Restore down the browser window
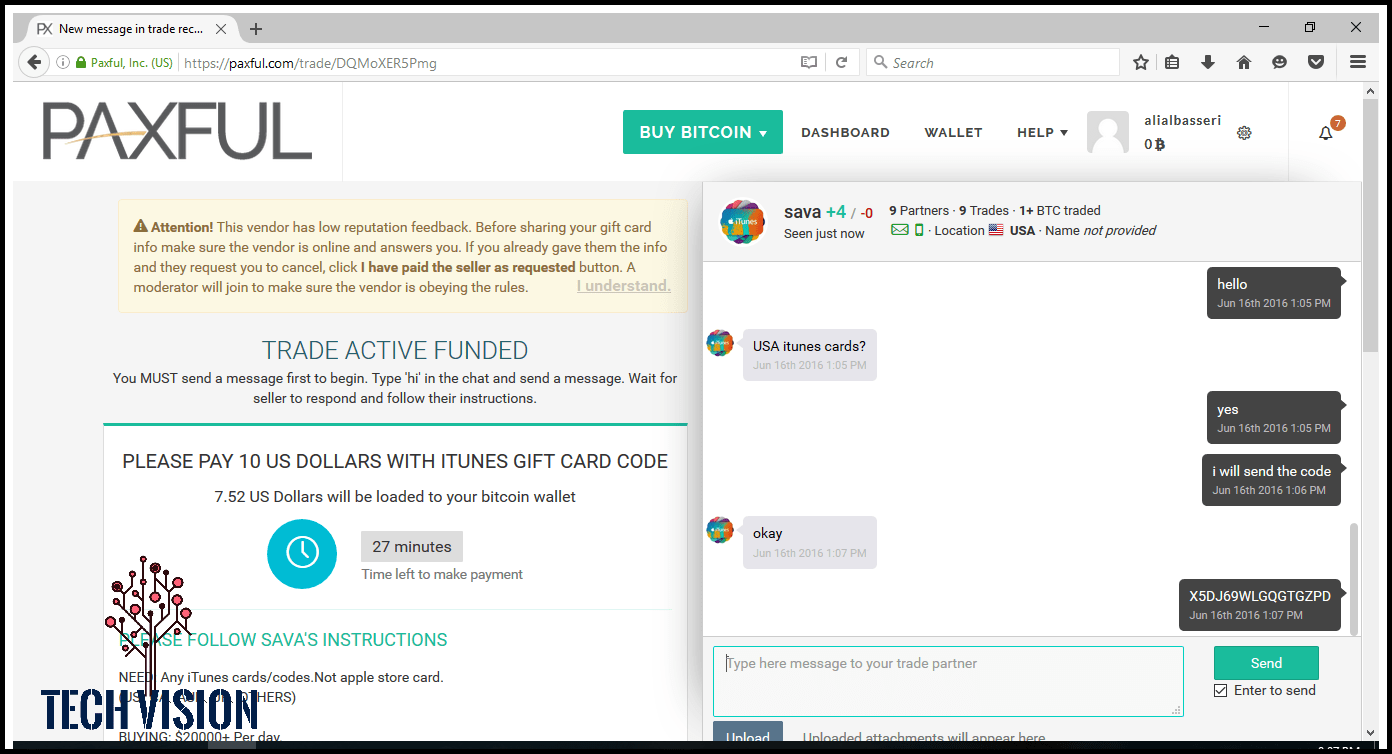Image resolution: width=1392 pixels, height=754 pixels. [x=1310, y=27]
